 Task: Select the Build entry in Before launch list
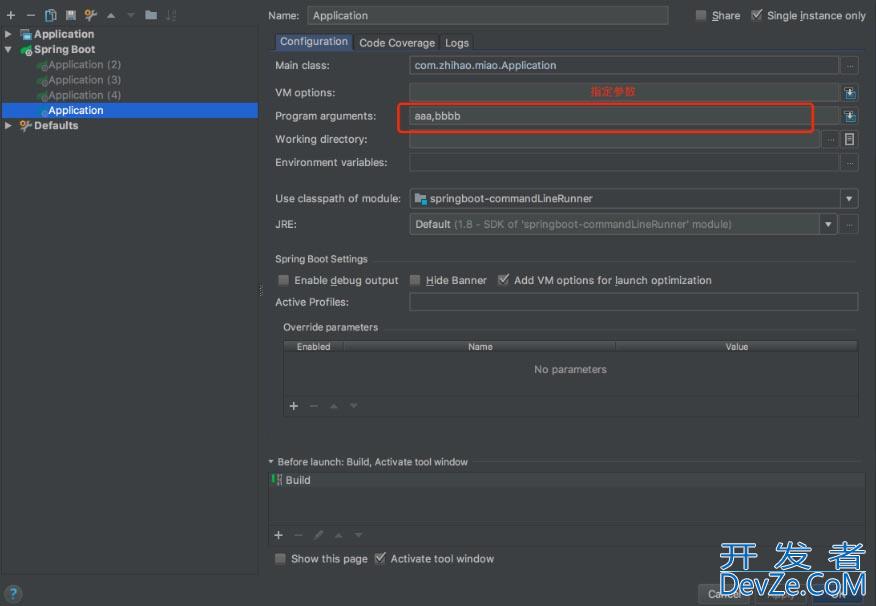point(566,480)
